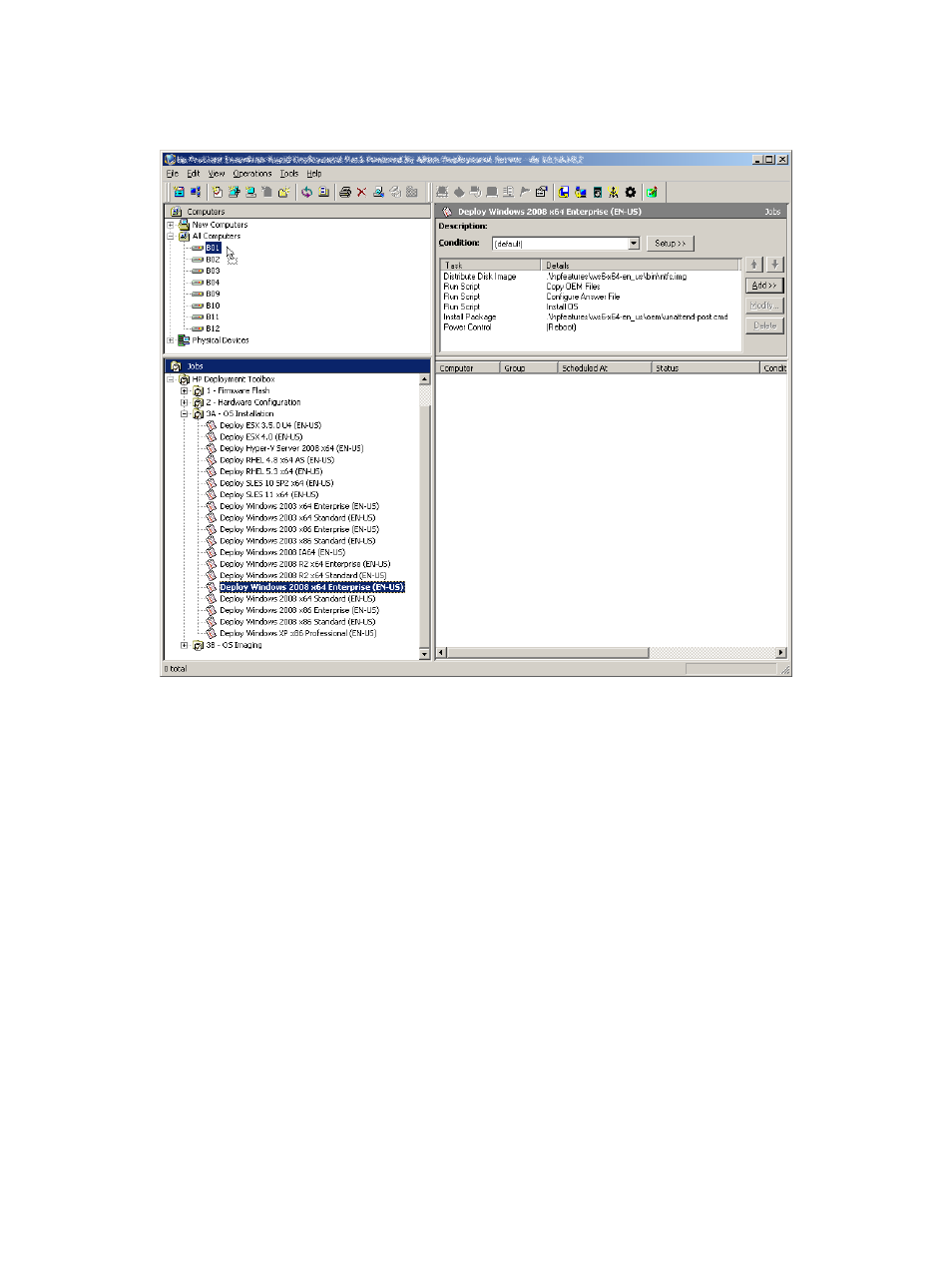Click the Group column header
952x1268 pixels.
click(x=528, y=368)
